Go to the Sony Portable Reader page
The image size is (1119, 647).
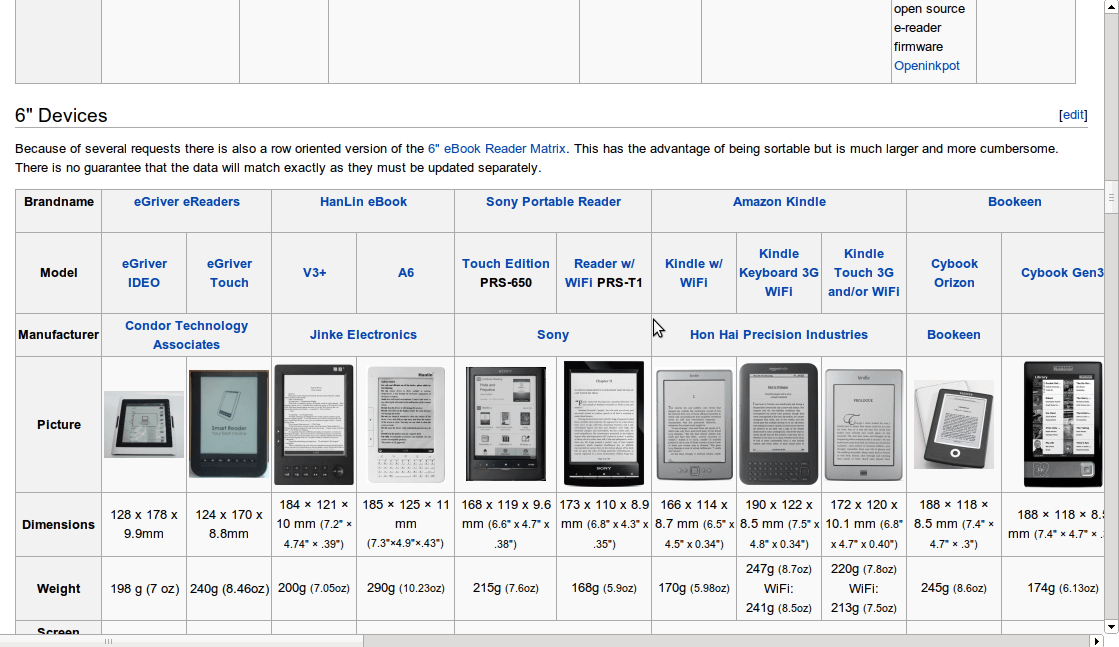coord(553,202)
